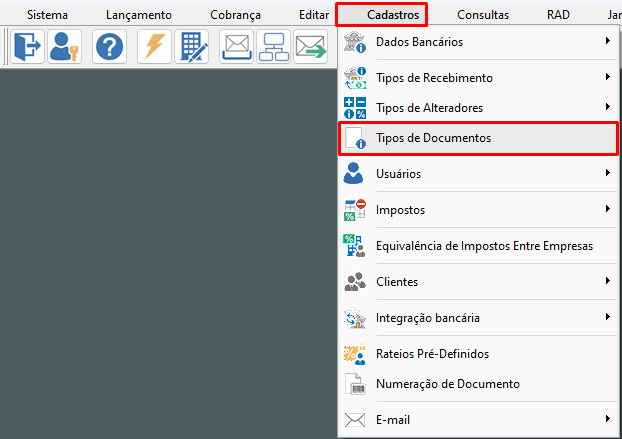Choose Clientes menu entry
Viewport: 622px width, 439px height.
click(478, 282)
